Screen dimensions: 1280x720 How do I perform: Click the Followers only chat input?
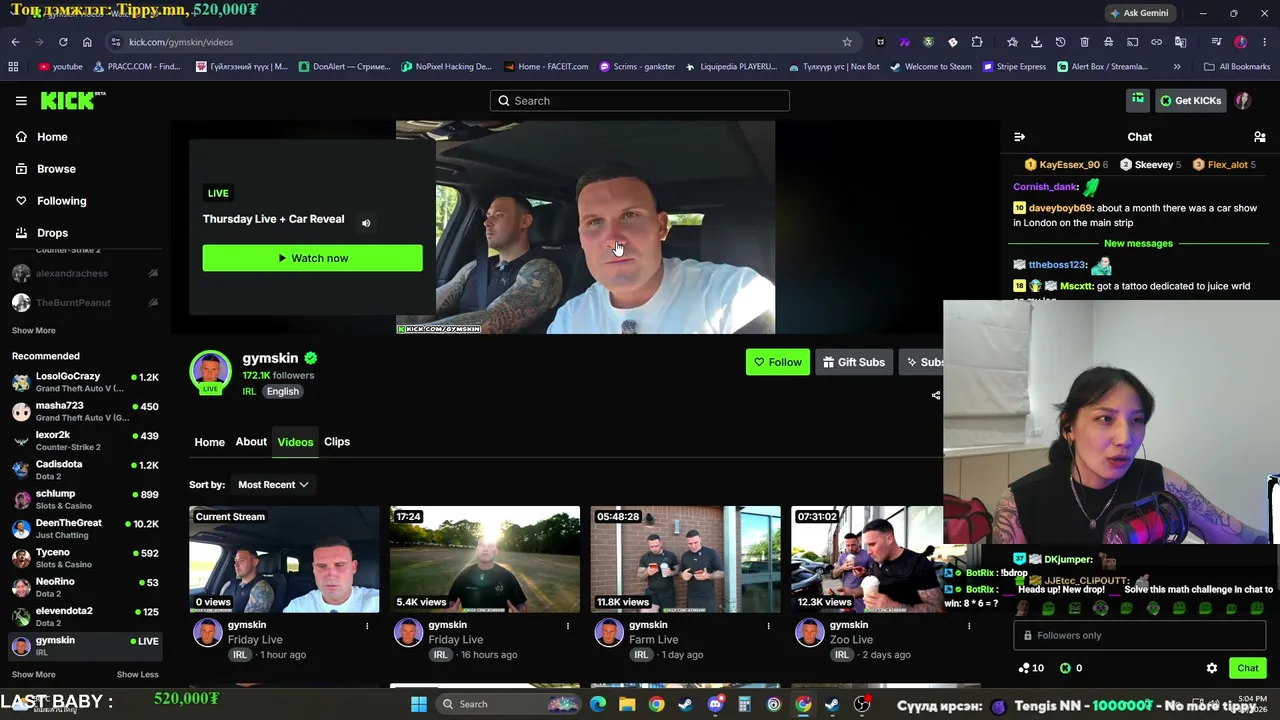1139,635
